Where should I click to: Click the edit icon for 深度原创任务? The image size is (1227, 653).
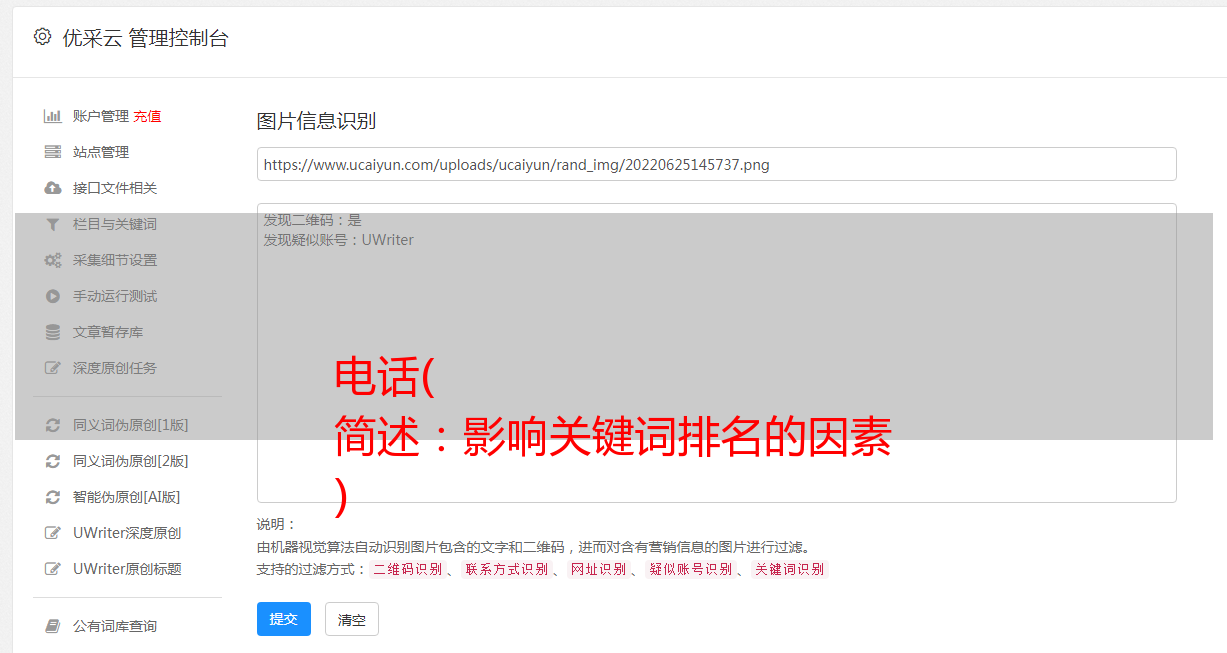click(x=53, y=368)
